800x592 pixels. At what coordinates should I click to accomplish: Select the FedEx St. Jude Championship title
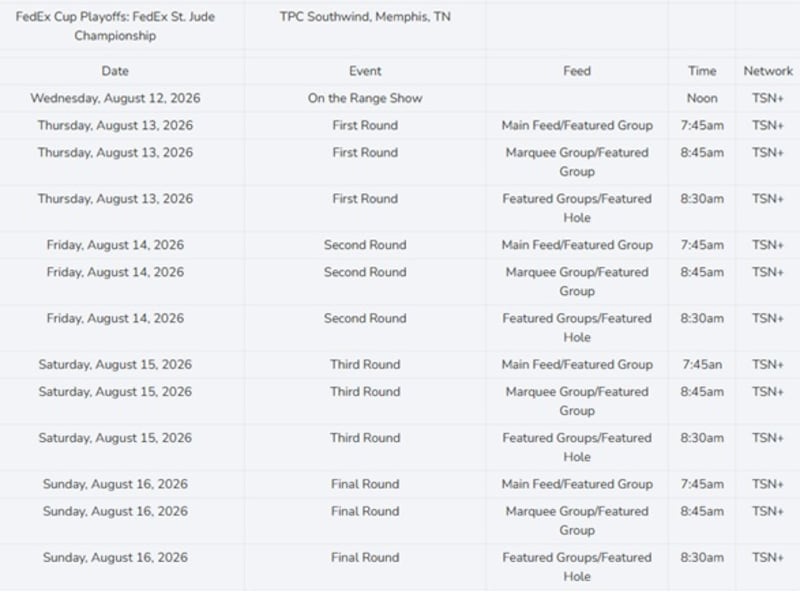click(115, 26)
